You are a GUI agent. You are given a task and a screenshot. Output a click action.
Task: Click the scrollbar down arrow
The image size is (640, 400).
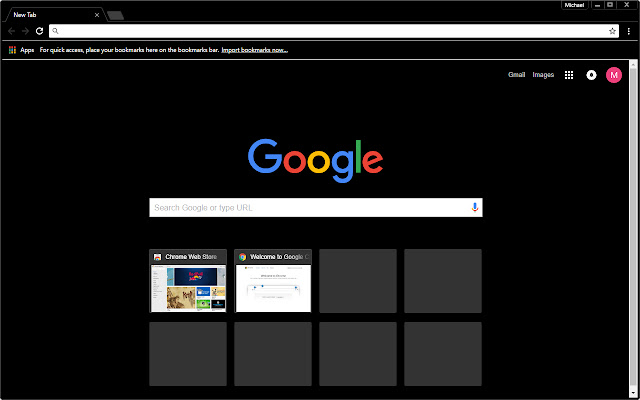[x=633, y=393]
